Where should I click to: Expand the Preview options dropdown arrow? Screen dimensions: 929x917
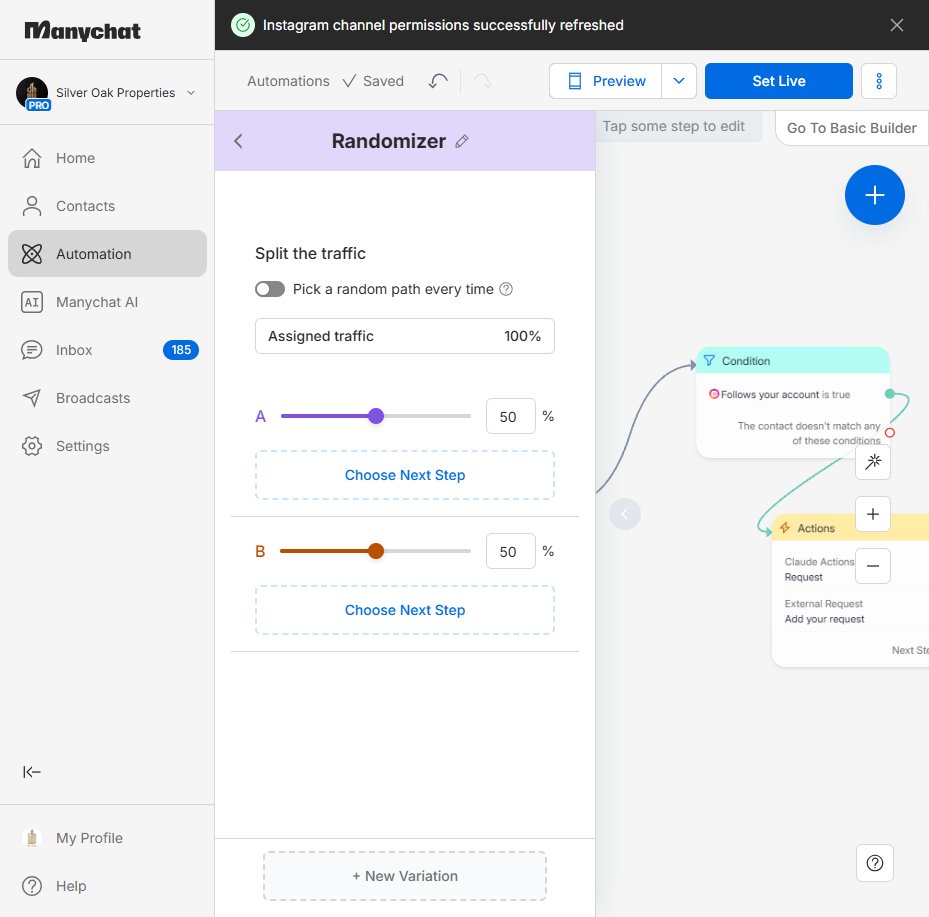[679, 81]
